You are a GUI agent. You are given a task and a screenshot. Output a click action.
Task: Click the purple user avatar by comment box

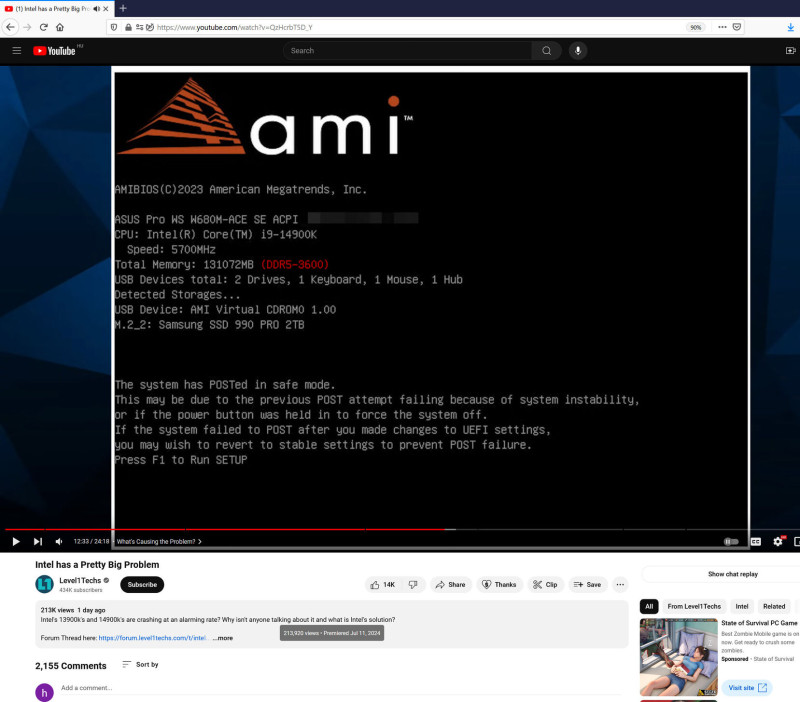point(44,692)
